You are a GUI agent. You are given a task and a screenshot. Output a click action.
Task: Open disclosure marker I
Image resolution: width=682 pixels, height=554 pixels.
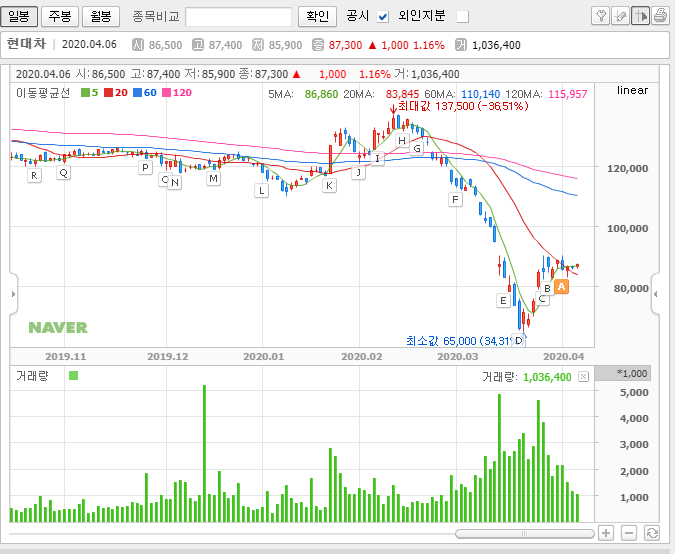point(377,158)
